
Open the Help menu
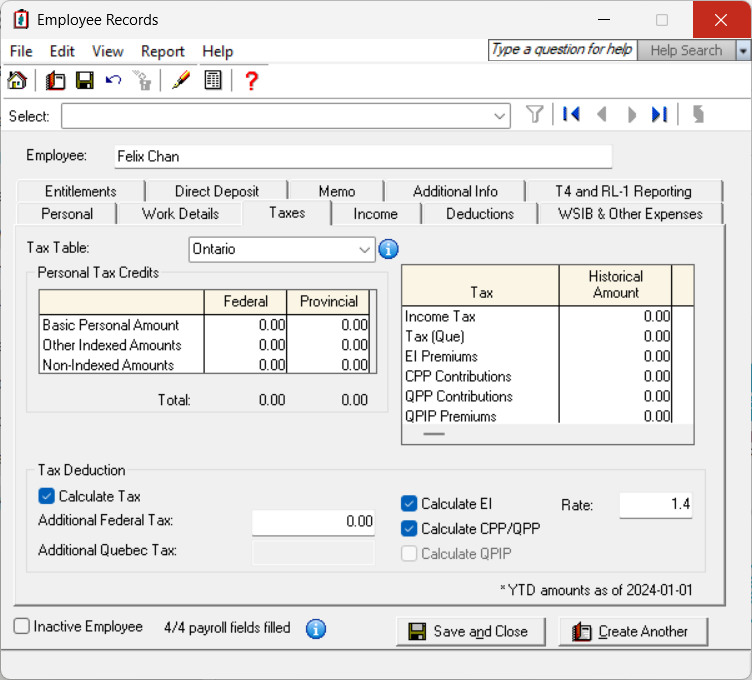click(x=217, y=51)
